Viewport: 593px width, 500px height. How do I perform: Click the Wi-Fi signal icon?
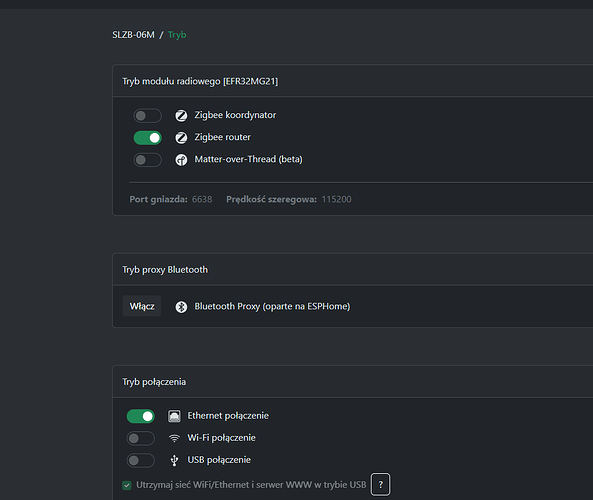174,438
